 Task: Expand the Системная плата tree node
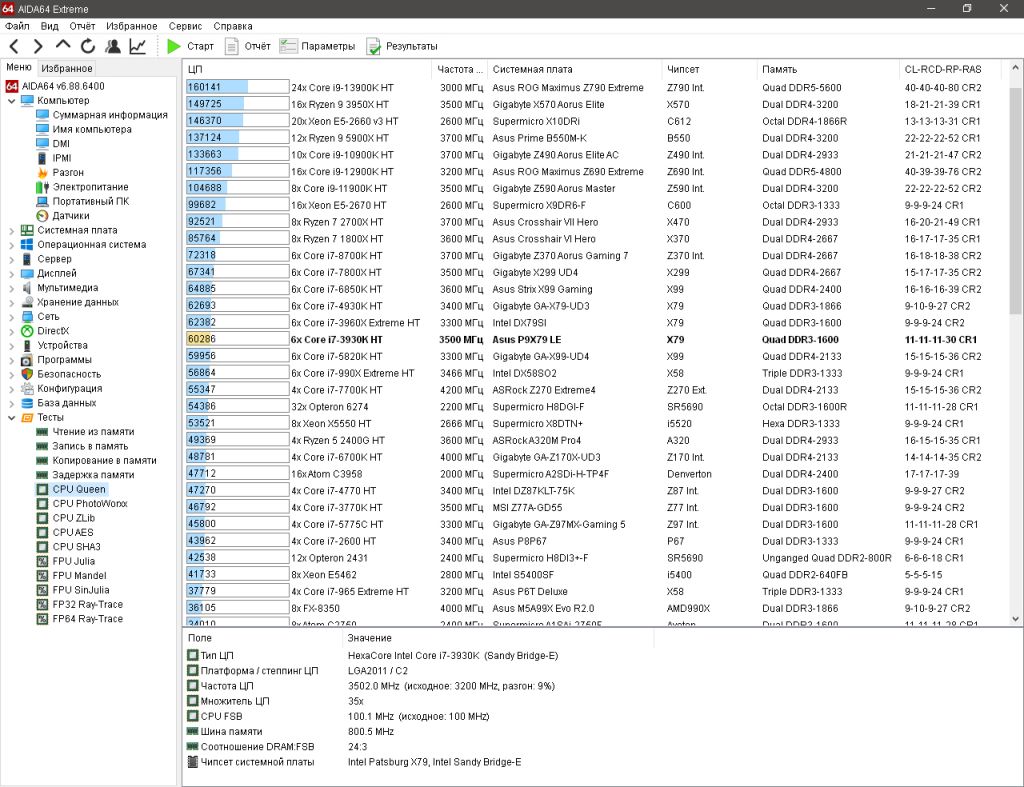point(11,231)
